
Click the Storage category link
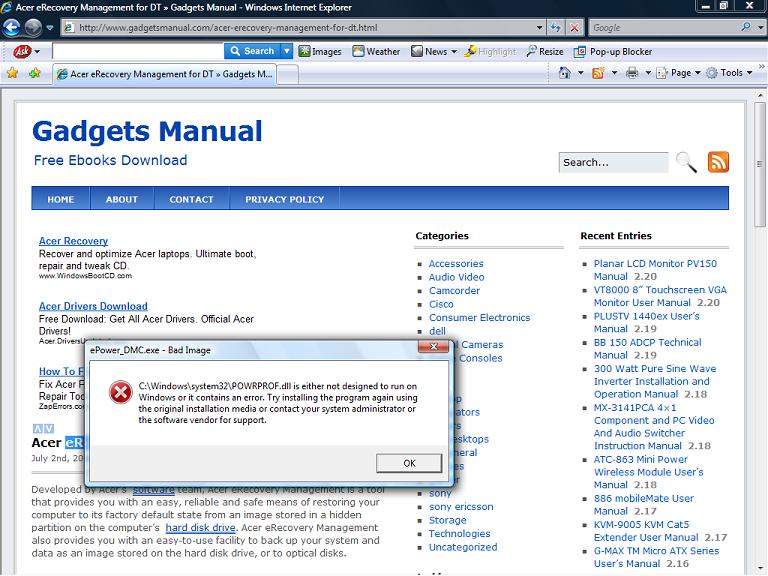(448, 520)
